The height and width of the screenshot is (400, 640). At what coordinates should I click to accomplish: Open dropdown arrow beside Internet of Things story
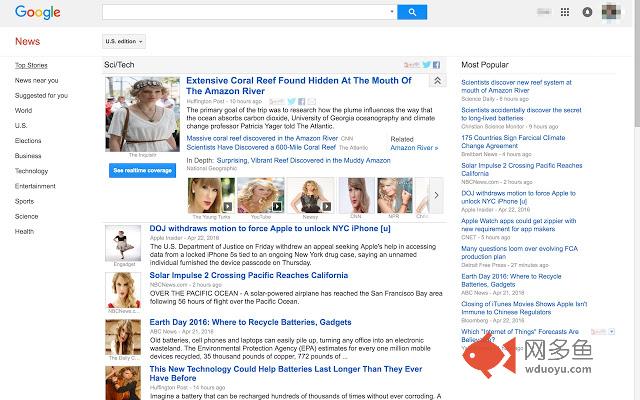(x=611, y=331)
